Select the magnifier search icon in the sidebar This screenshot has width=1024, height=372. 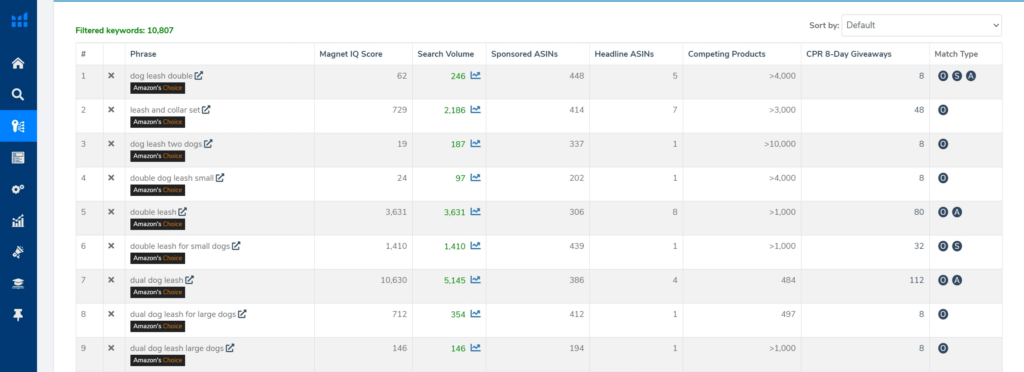[18, 95]
